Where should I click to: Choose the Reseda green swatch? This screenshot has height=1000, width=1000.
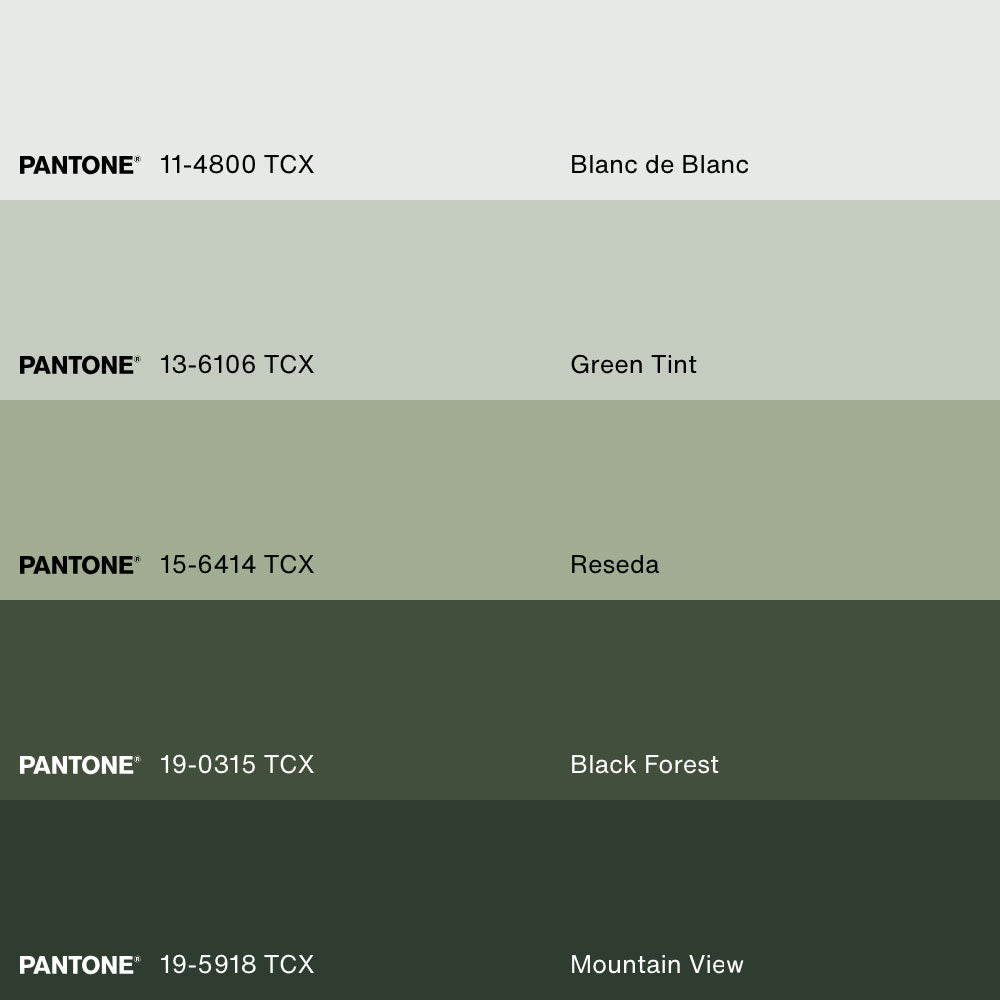(500, 480)
